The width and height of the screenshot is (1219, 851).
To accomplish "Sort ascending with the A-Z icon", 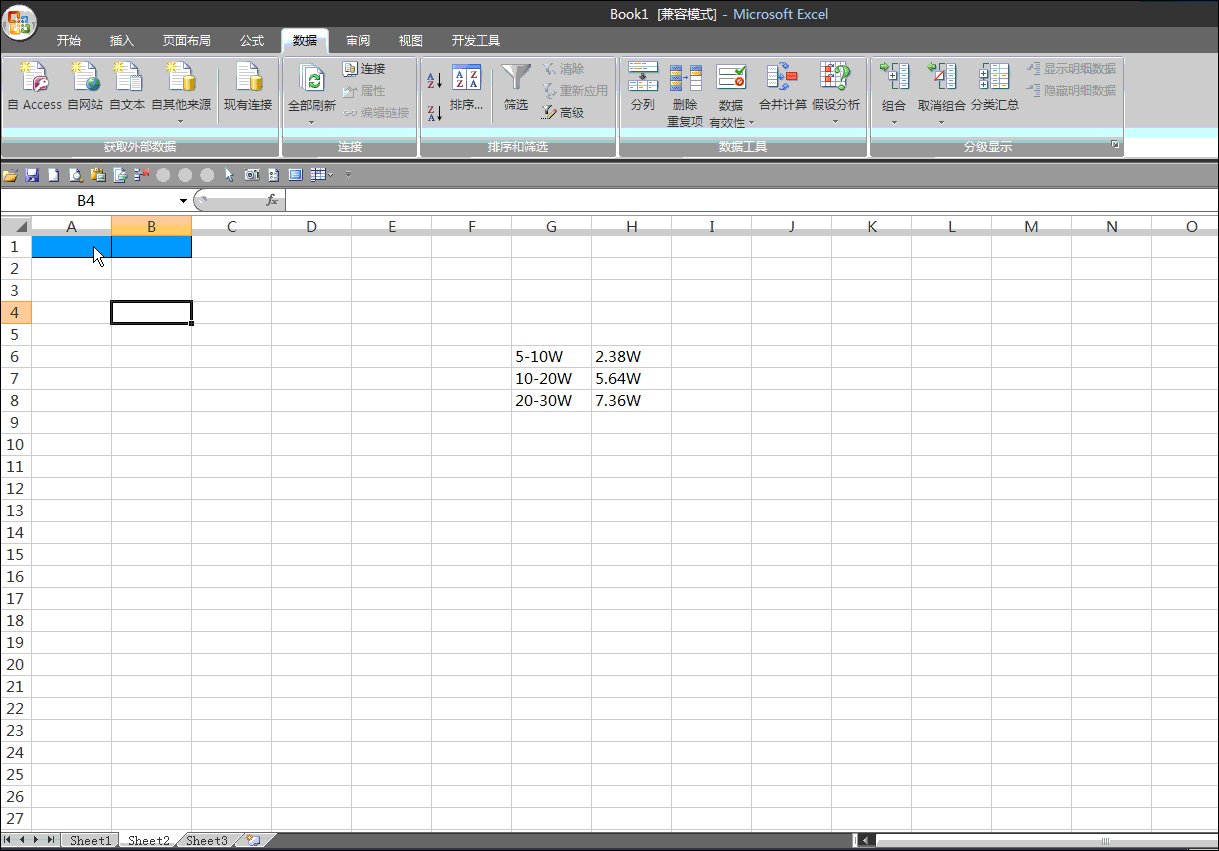I will click(x=435, y=81).
